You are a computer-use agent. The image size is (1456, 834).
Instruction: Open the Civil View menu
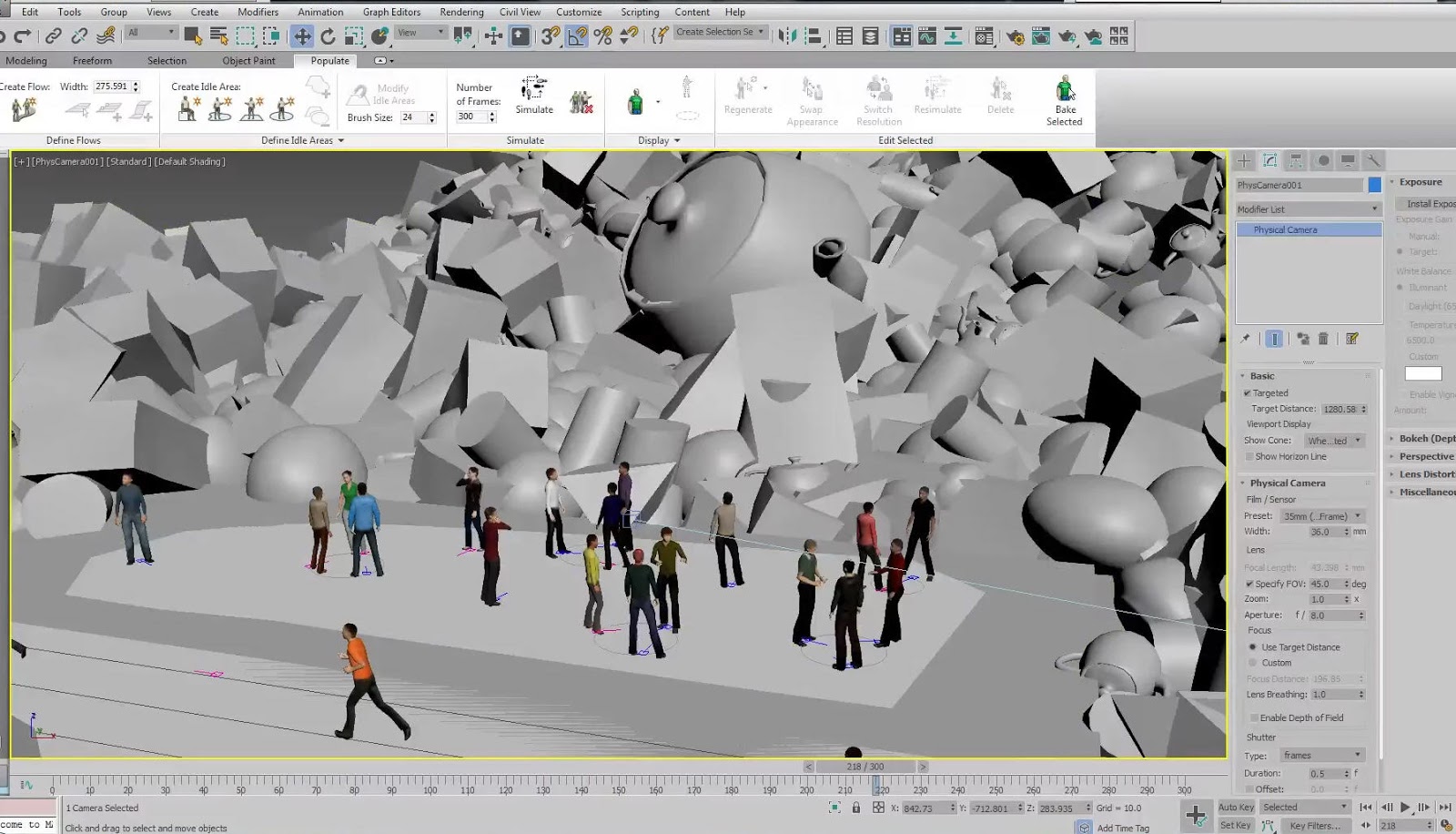(x=520, y=12)
